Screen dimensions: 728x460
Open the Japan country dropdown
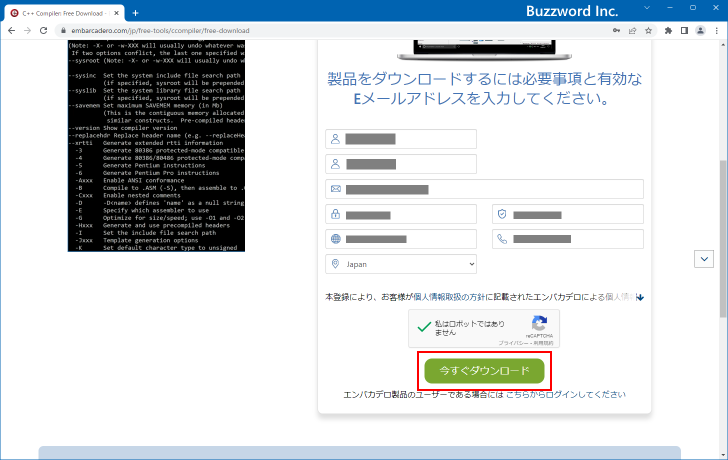pos(401,264)
